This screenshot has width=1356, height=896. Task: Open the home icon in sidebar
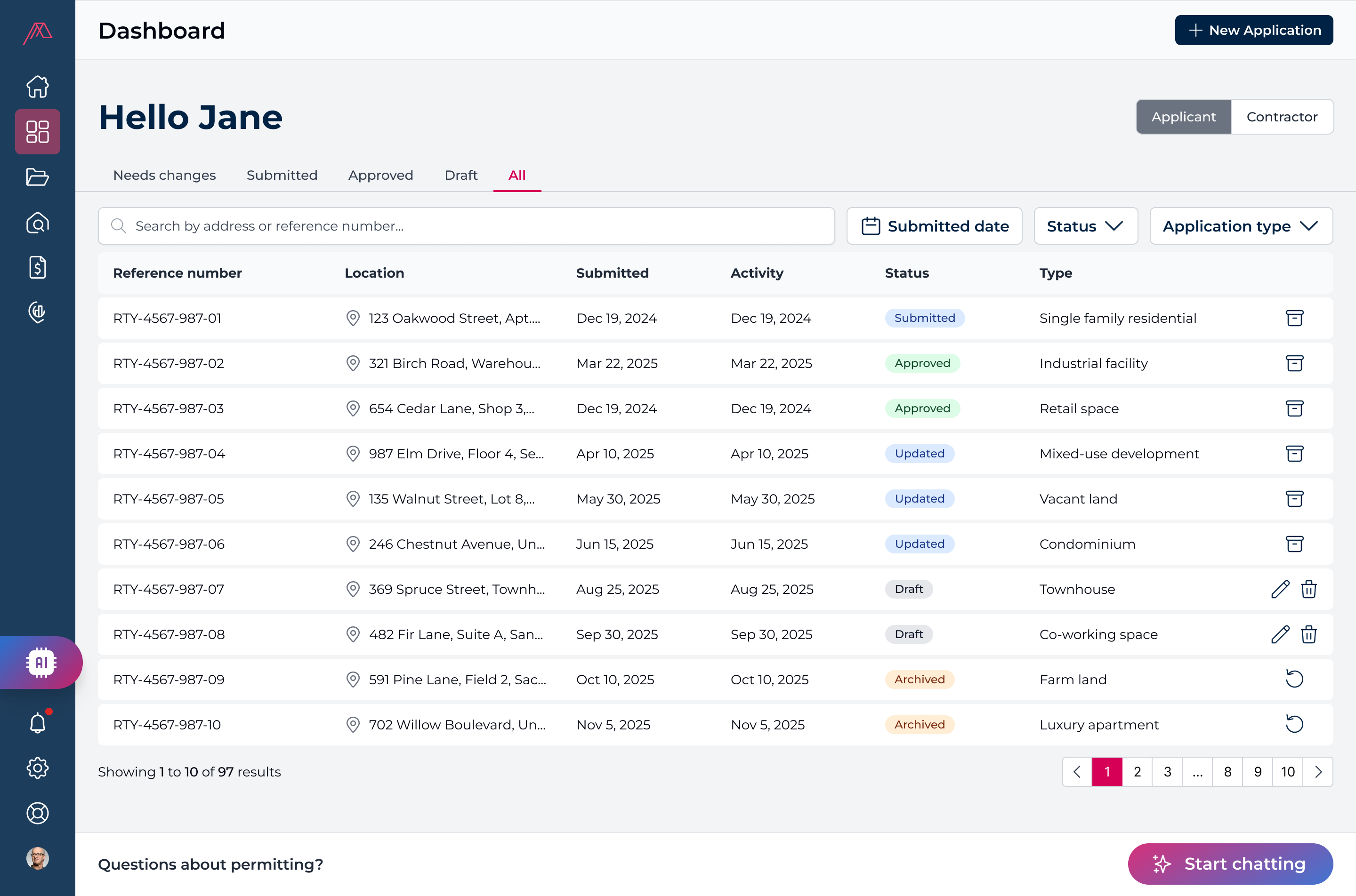tap(37, 87)
